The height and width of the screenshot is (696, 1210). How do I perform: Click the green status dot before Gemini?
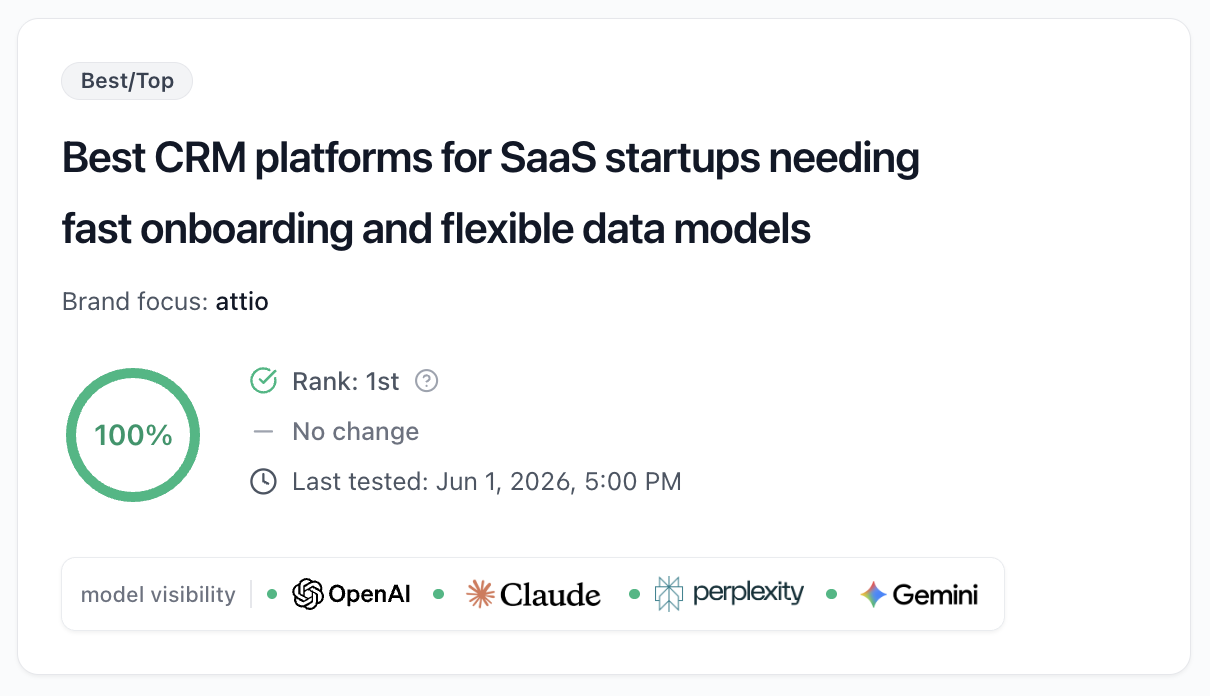pos(831,594)
